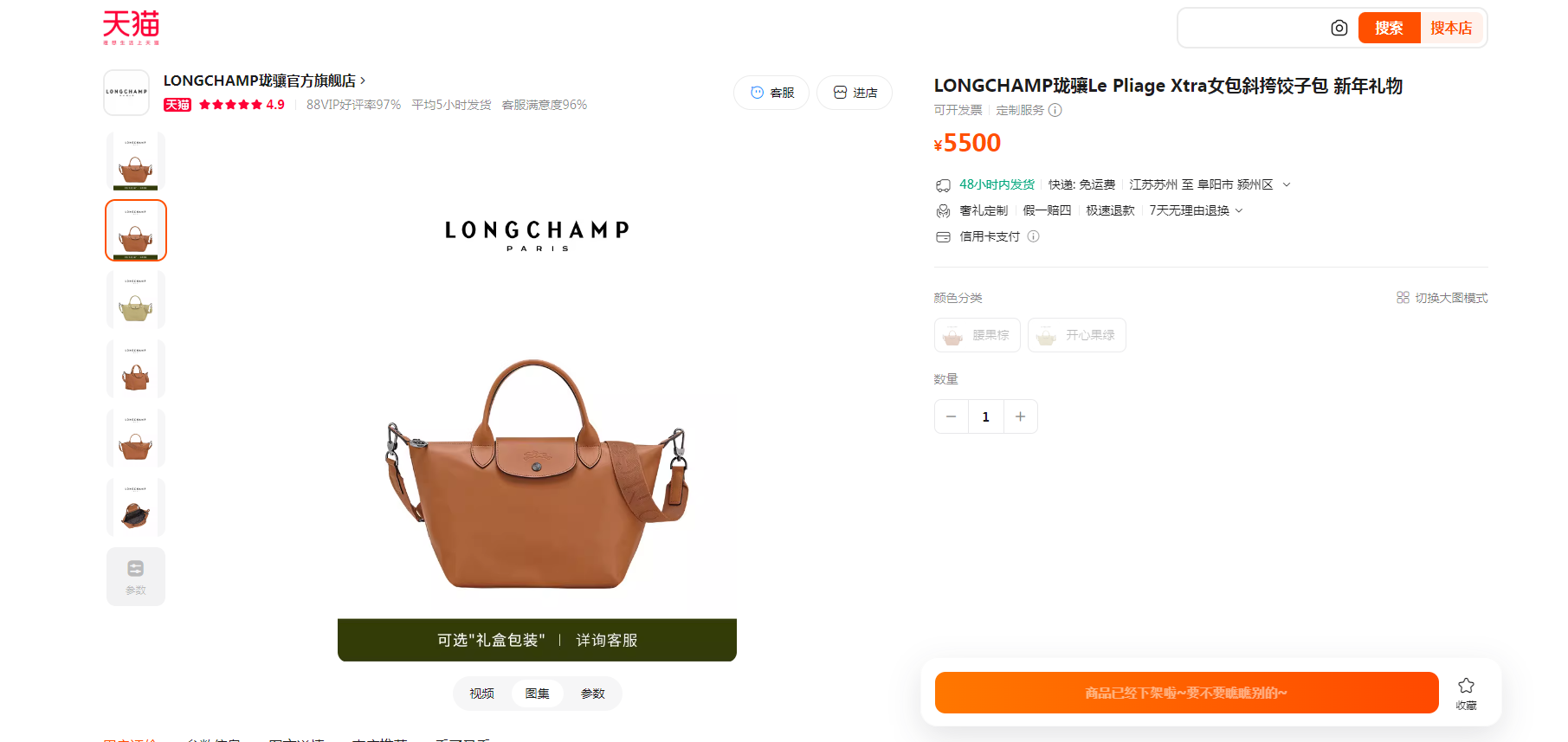Increase quantity with plus button
This screenshot has height=742, width=1568.
(x=1020, y=416)
